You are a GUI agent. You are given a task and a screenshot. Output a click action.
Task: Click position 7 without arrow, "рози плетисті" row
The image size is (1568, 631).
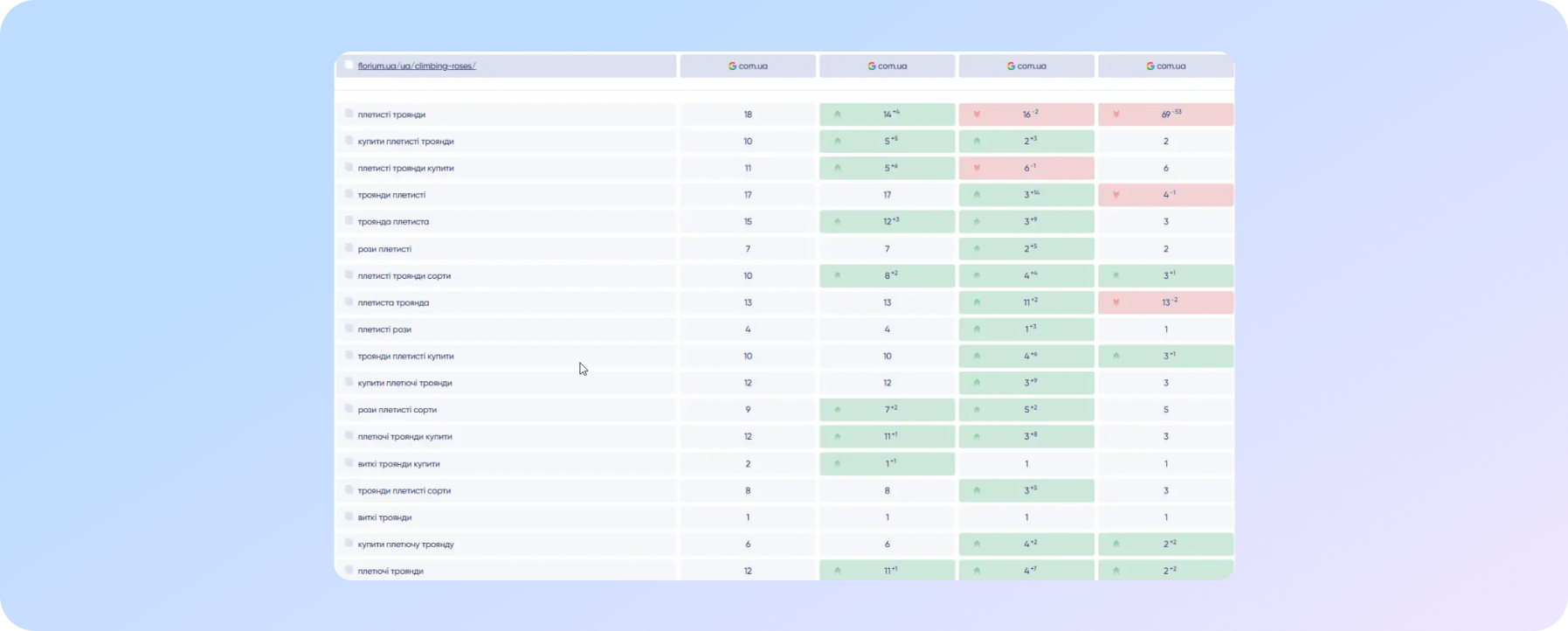[887, 249]
